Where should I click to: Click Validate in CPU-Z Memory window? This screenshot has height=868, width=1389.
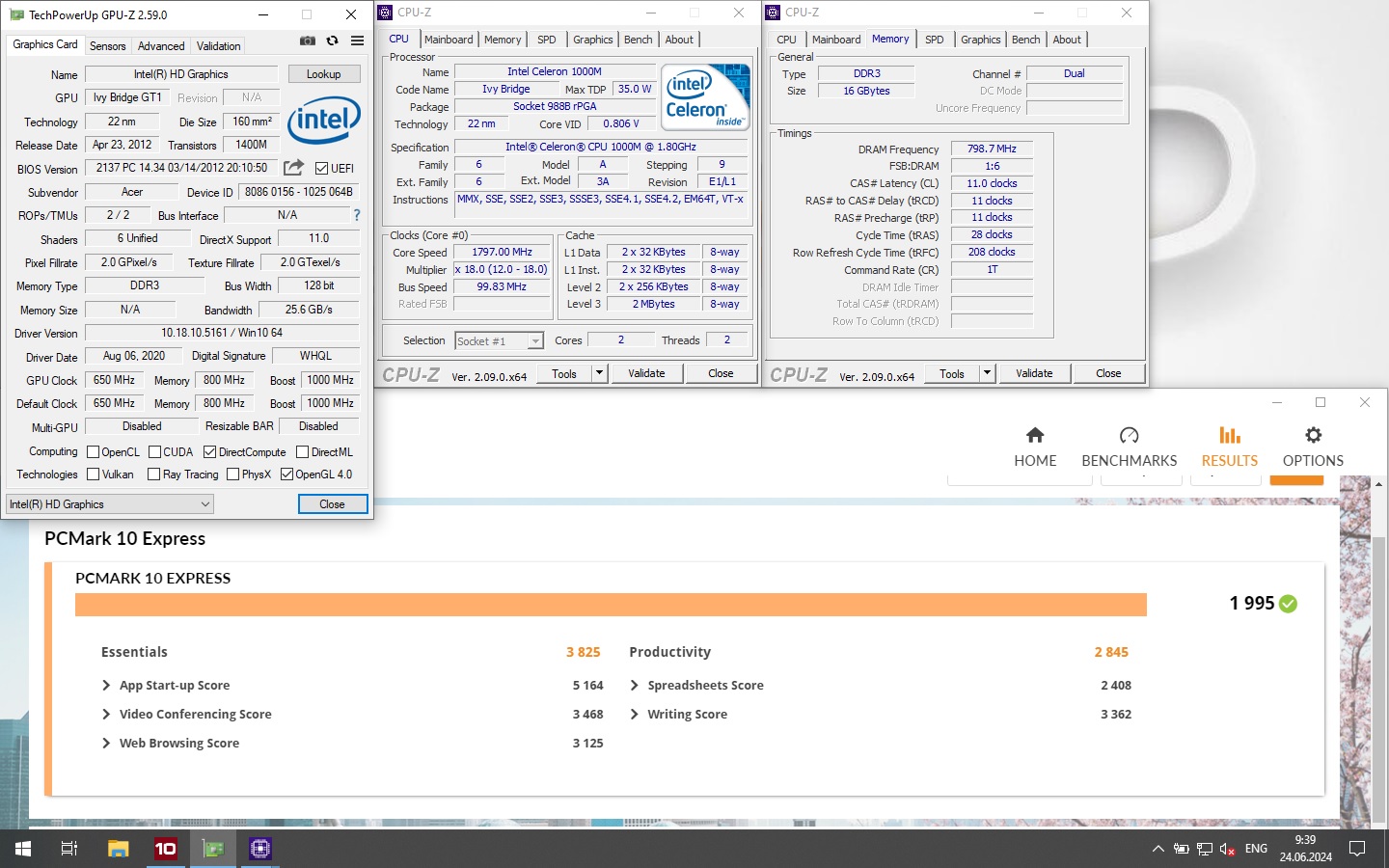(x=1034, y=373)
